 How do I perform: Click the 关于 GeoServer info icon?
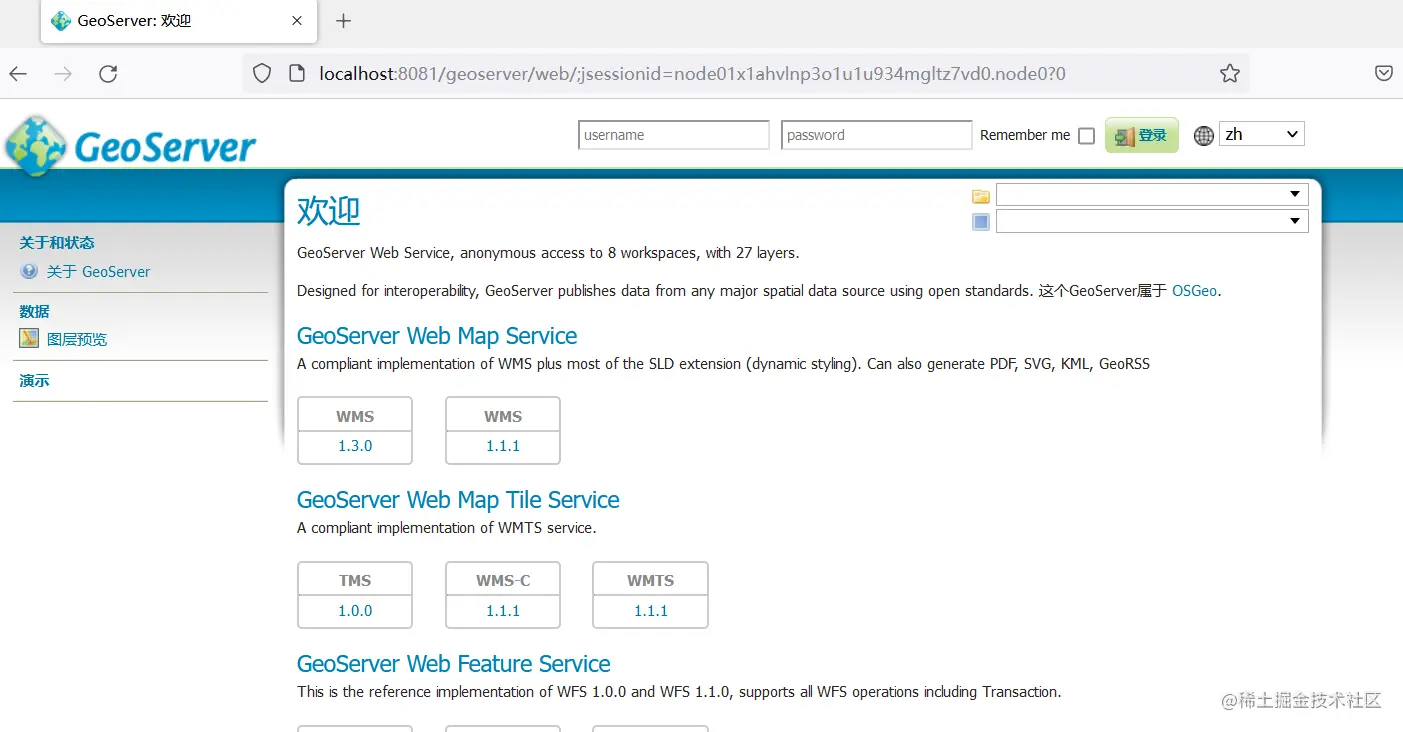click(29, 271)
